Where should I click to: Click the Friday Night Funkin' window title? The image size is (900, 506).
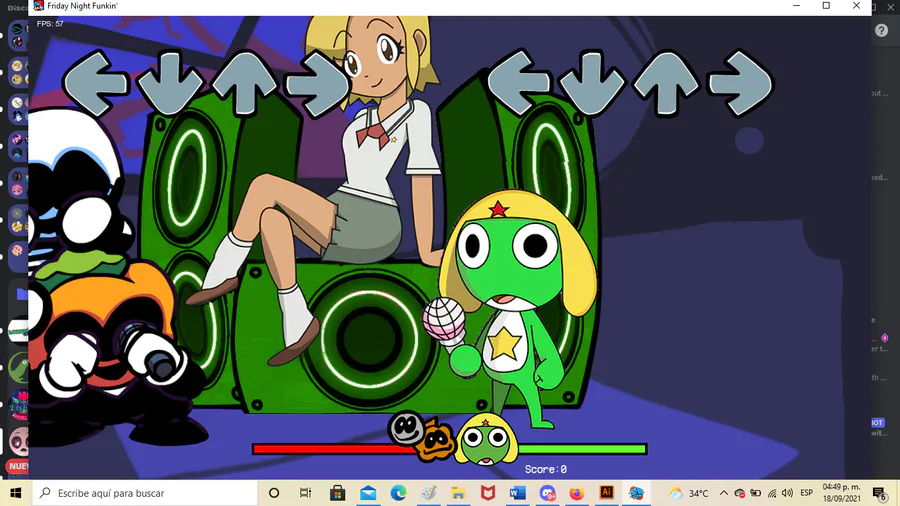click(x=82, y=6)
